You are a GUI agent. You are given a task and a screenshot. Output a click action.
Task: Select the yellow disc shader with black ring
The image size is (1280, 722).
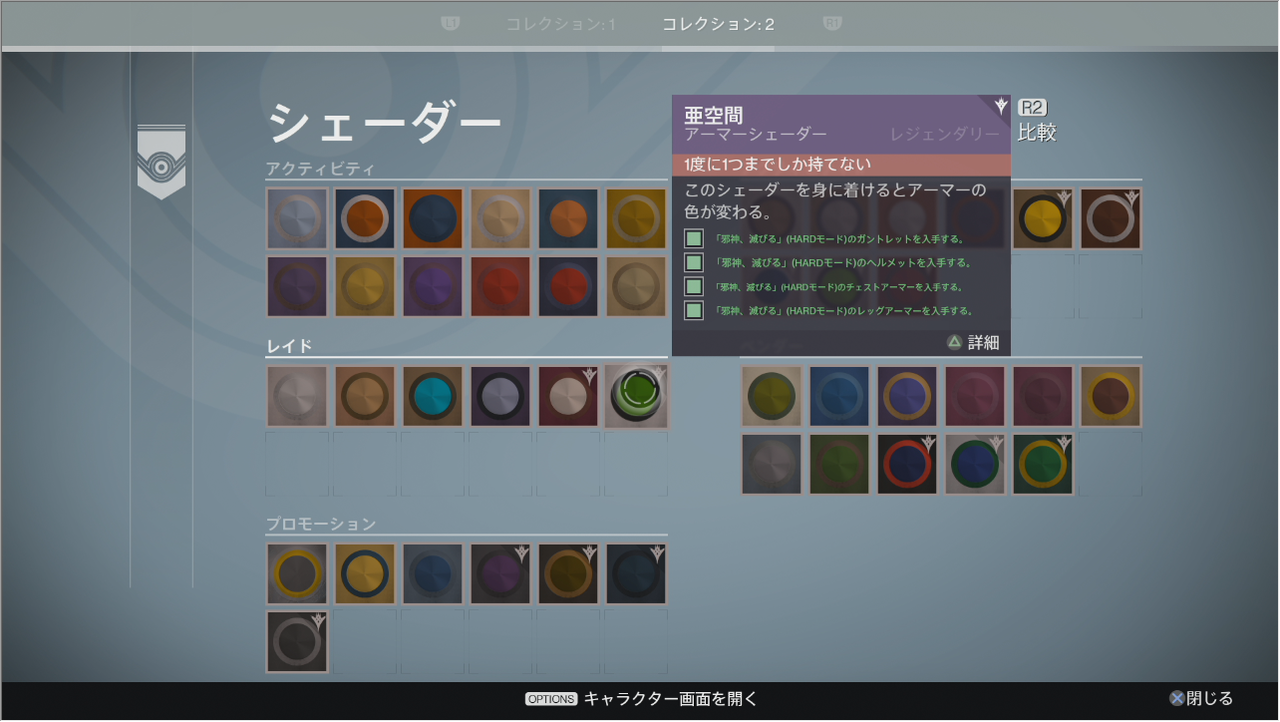pyautogui.click(x=1043, y=218)
